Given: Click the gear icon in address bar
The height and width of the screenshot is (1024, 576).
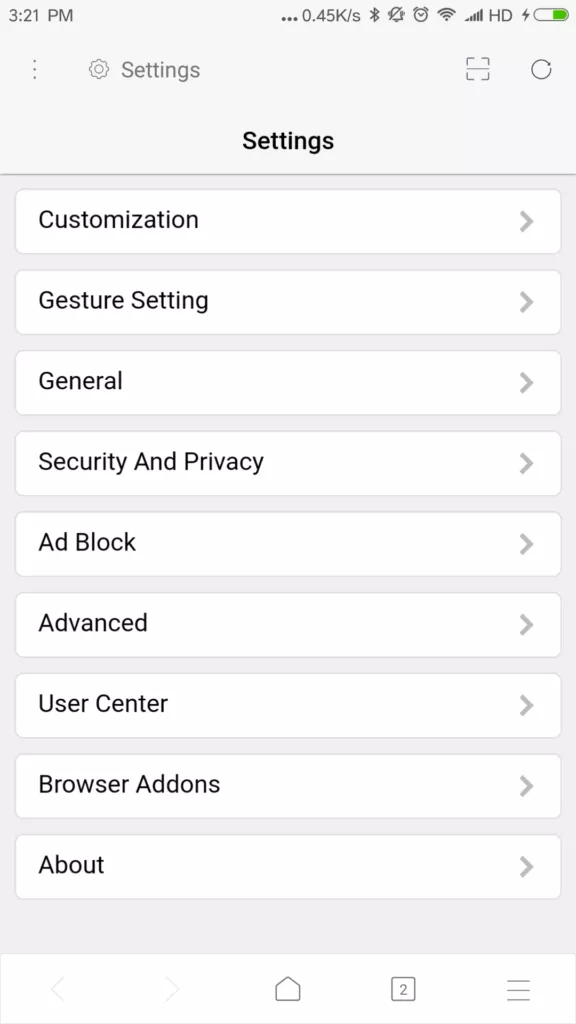Looking at the screenshot, I should pos(99,69).
